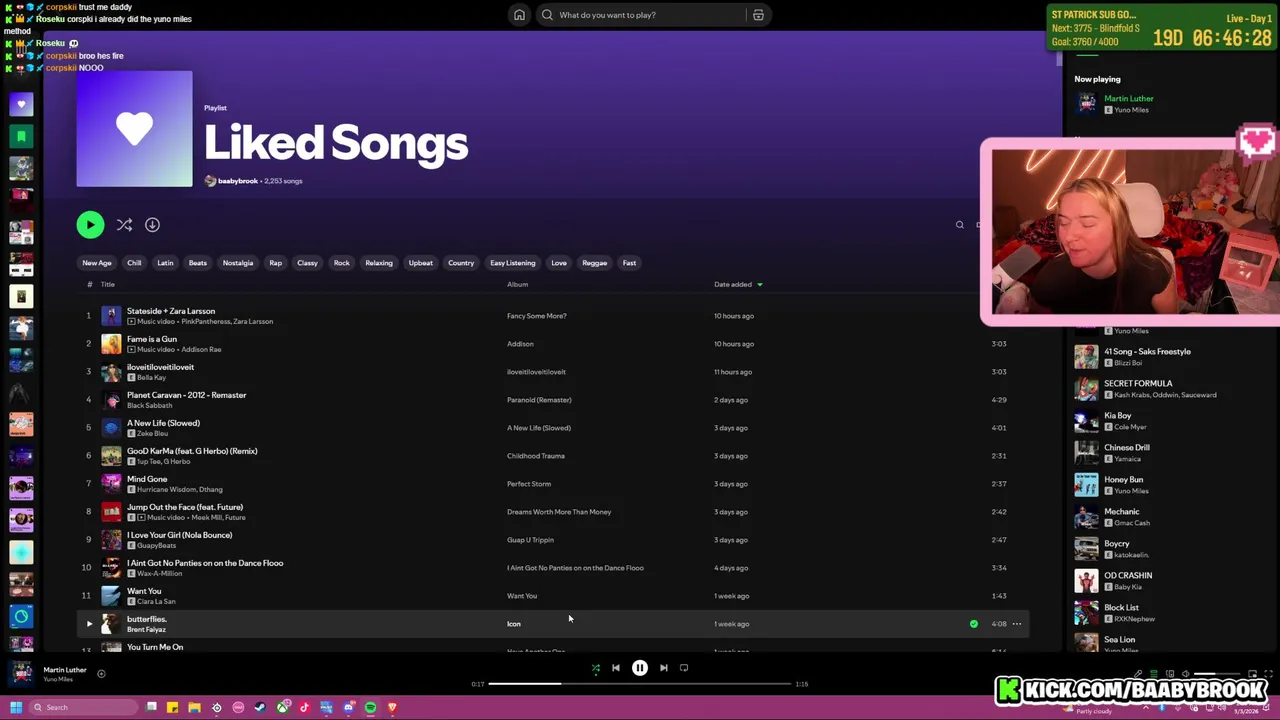The height and width of the screenshot is (720, 1280).
Task: Sort by Title column header
Action: pos(108,284)
